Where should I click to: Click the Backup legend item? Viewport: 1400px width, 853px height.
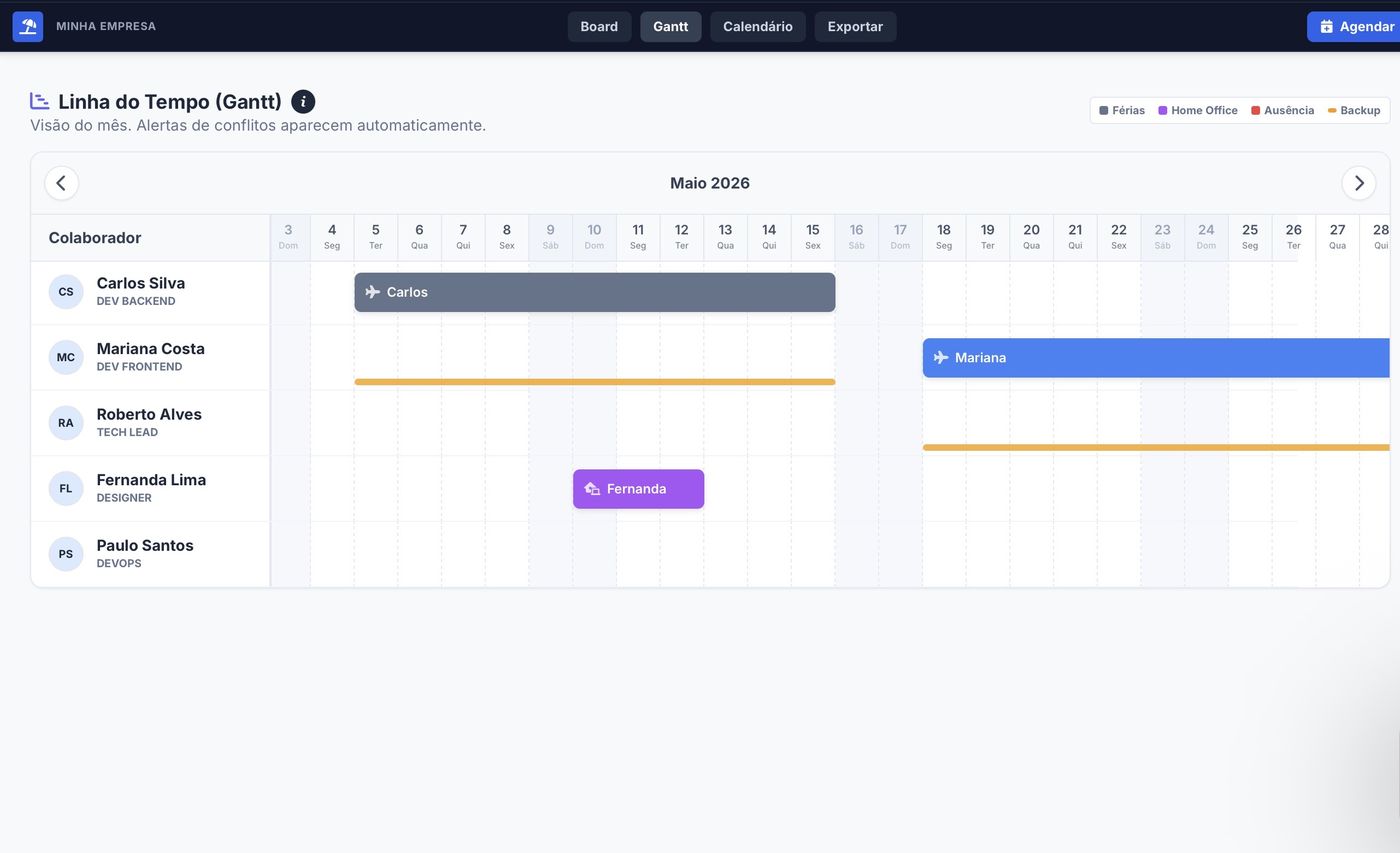coord(1354,110)
